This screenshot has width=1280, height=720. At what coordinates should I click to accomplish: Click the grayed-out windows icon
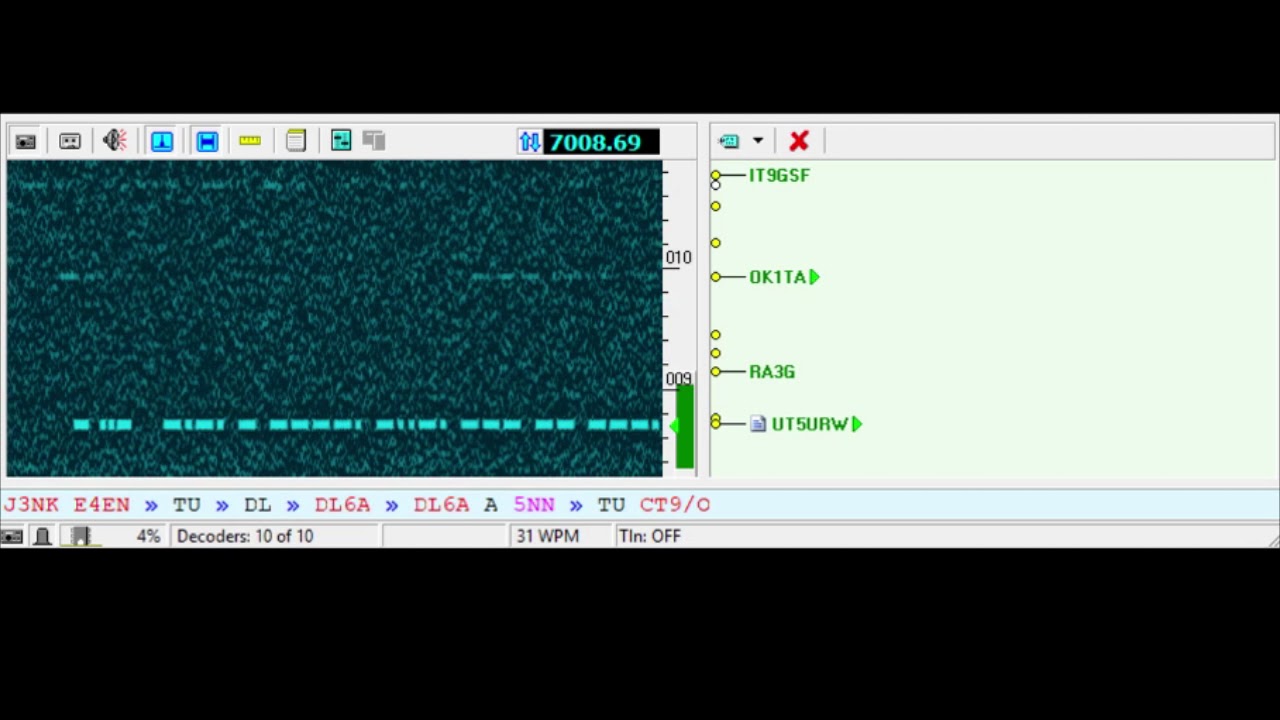374,141
